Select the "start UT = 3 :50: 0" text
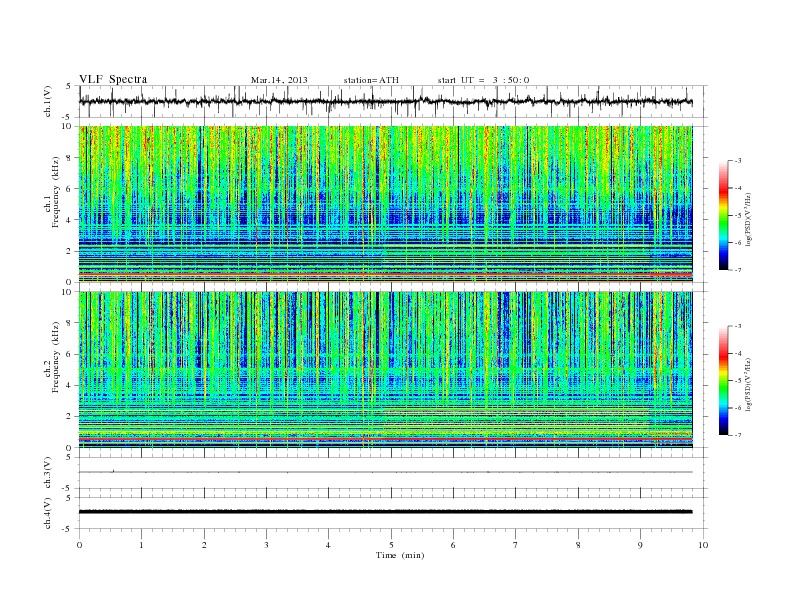The width and height of the screenshot is (792, 612). tap(483, 80)
